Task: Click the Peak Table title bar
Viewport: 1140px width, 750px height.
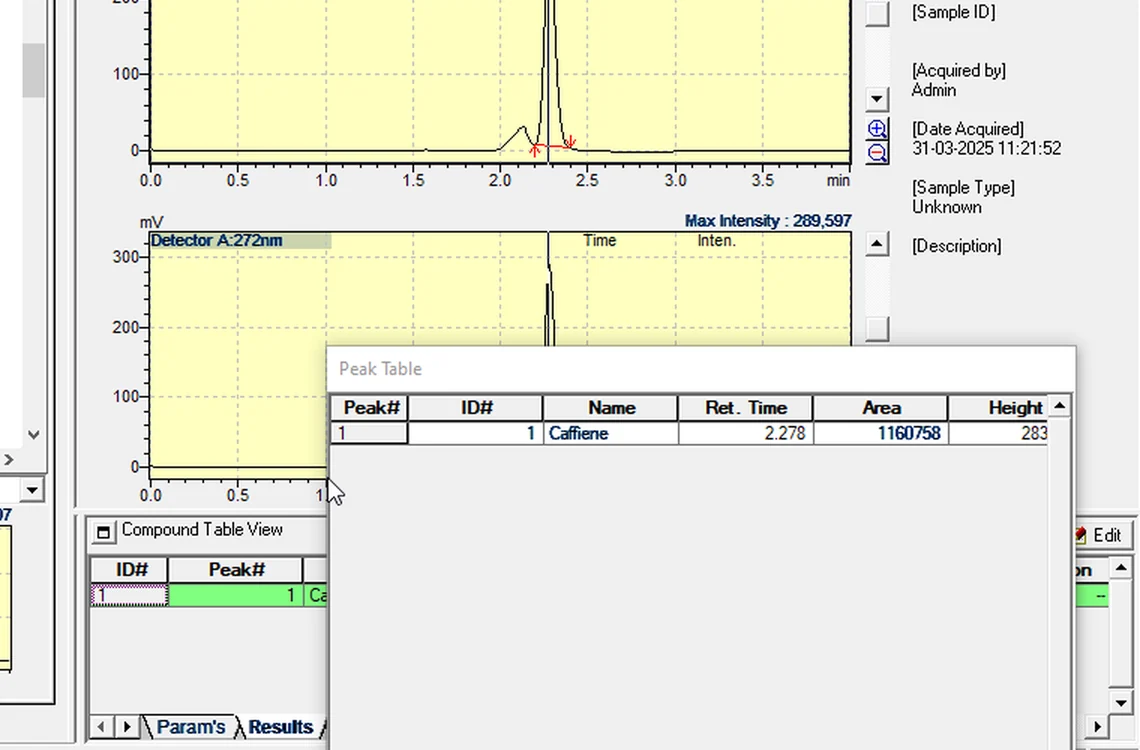Action: (701, 368)
